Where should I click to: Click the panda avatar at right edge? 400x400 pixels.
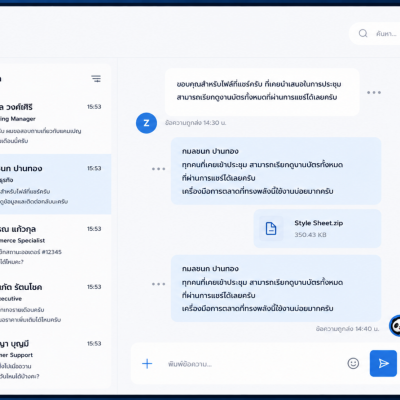[395, 326]
